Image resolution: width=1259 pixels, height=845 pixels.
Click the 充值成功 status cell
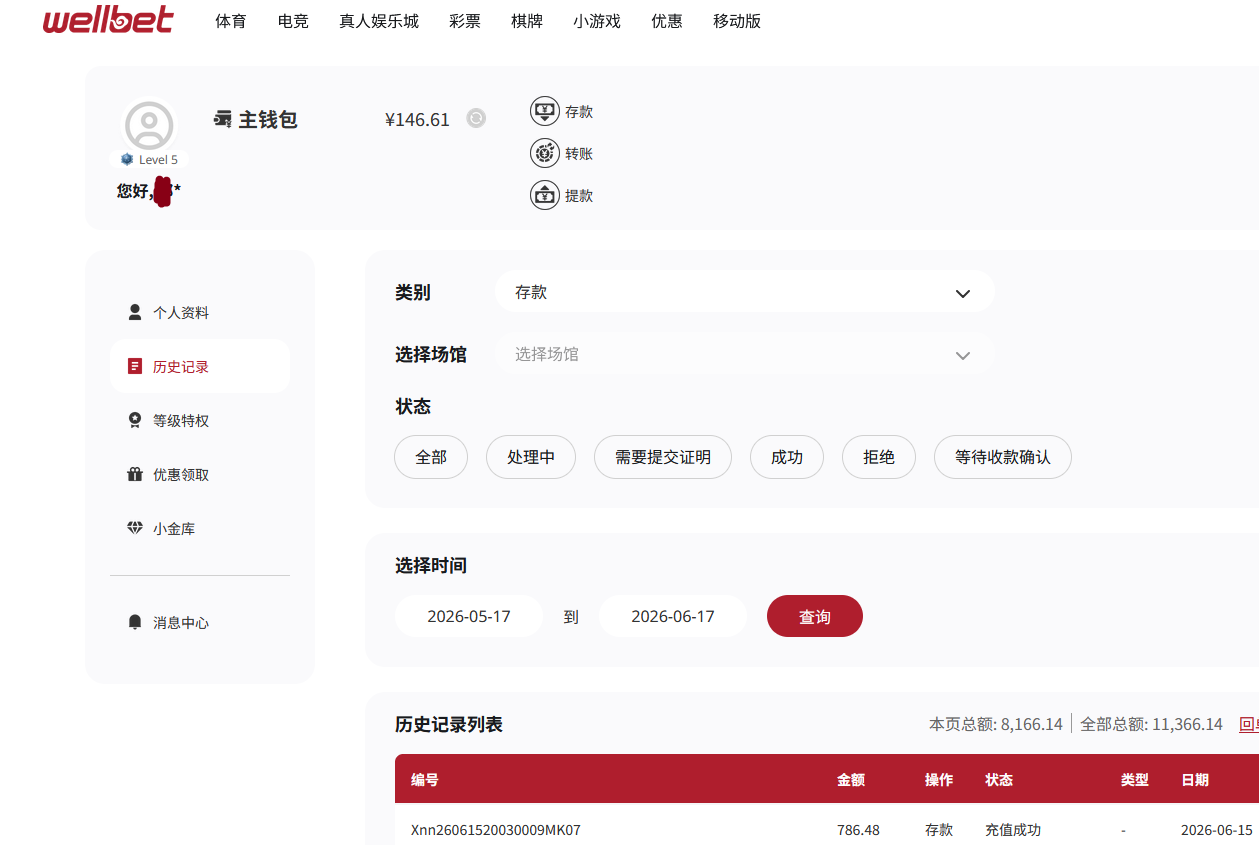pos(1013,830)
